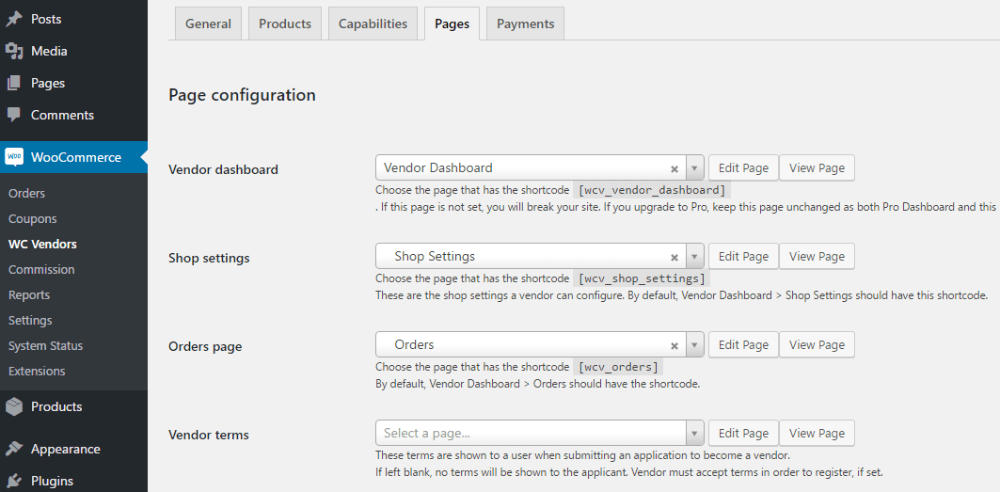Expand the Vendor dashboard page dropdown arrow
Viewport: 1000px width, 492px height.
(x=695, y=169)
